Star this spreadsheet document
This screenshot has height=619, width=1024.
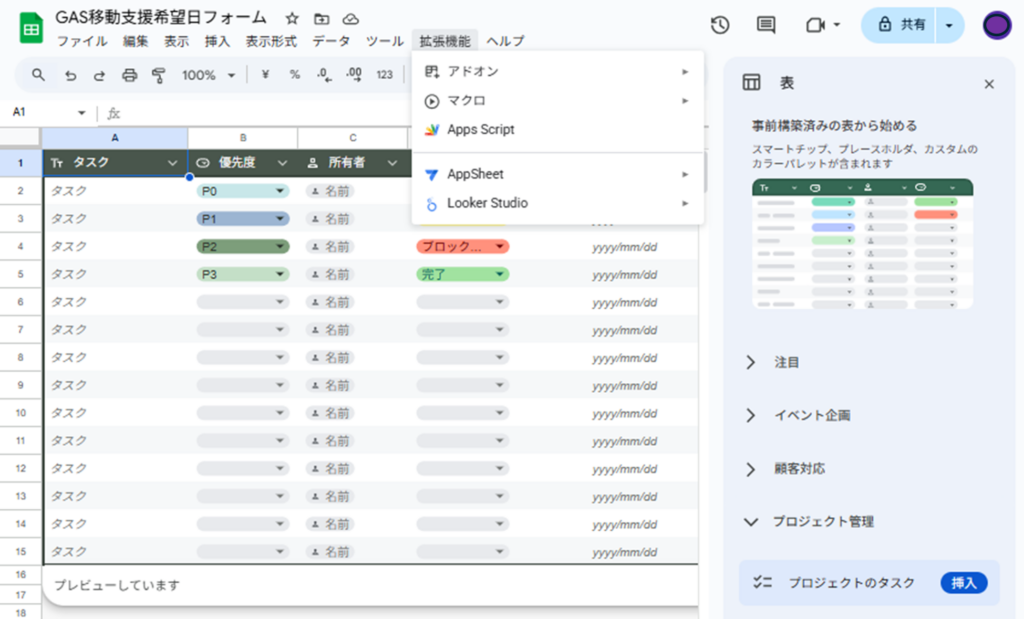coord(292,19)
